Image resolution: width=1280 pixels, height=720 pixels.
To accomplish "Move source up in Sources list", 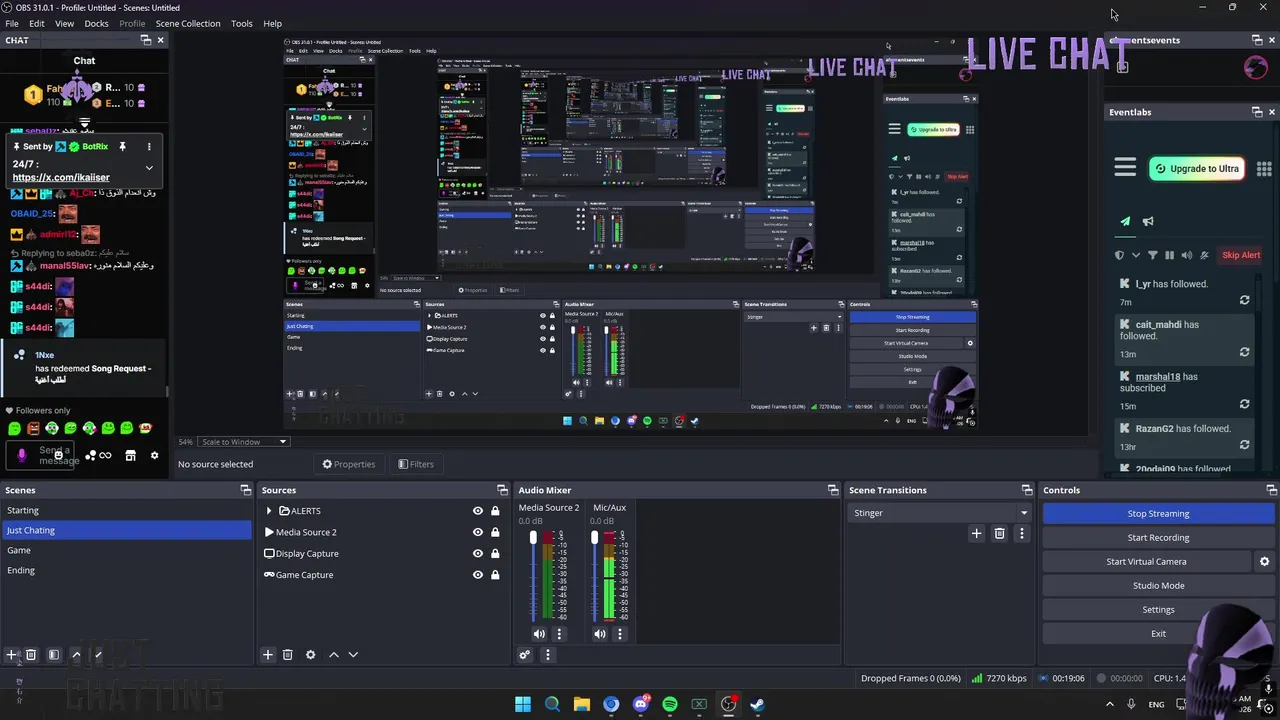I will tap(334, 655).
